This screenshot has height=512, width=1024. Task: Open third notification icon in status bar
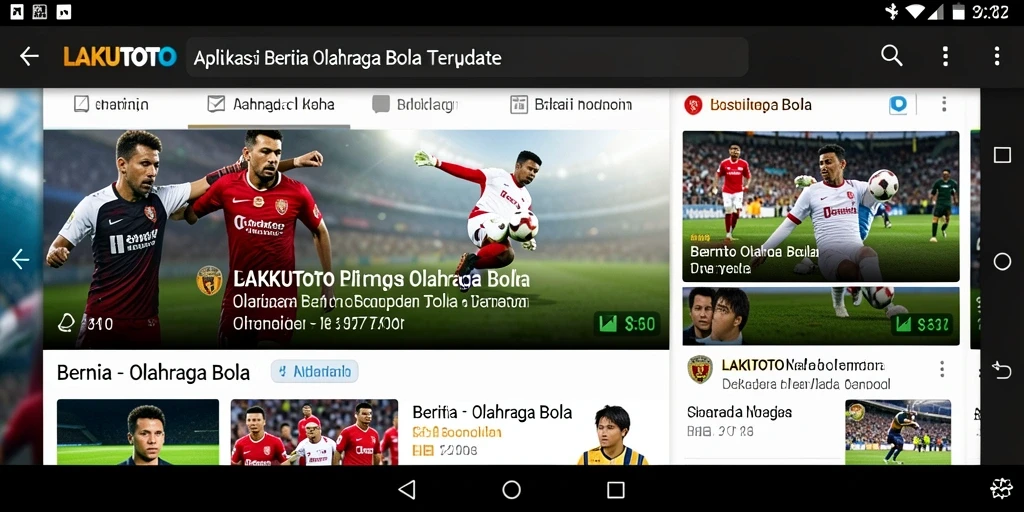tap(63, 12)
